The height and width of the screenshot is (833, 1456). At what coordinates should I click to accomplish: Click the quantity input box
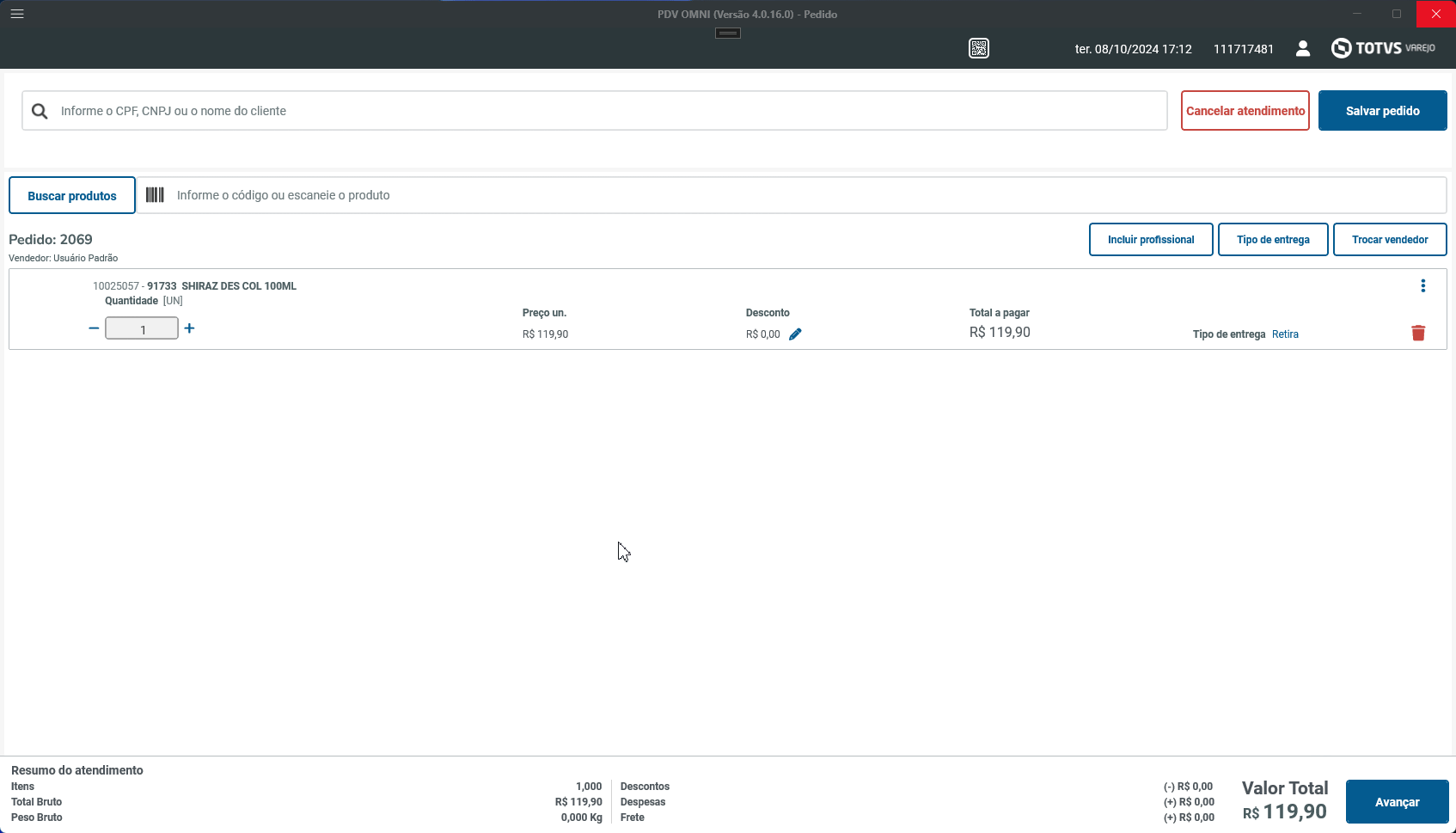142,328
